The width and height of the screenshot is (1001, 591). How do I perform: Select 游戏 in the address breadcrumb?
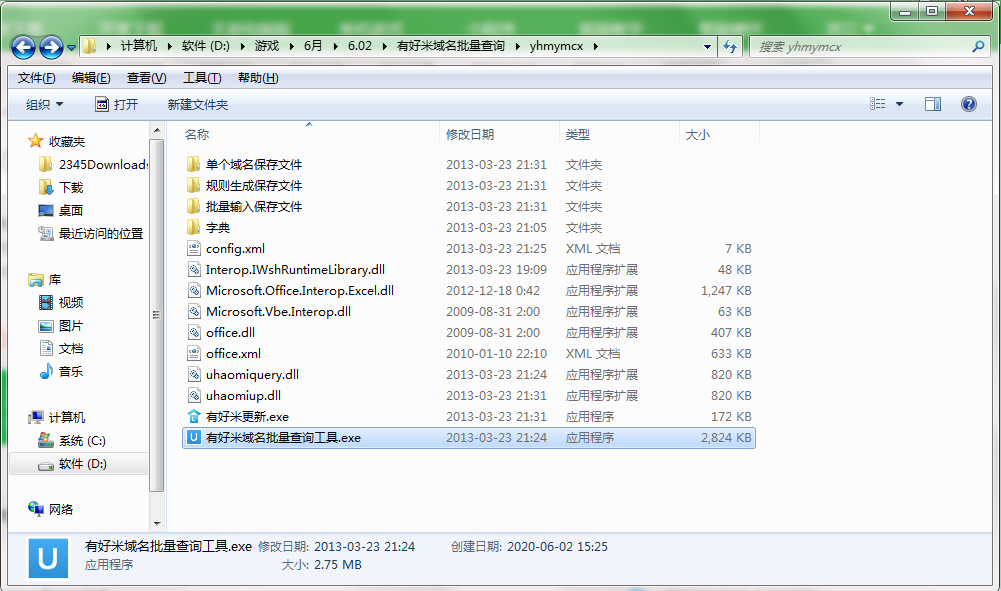tap(267, 46)
